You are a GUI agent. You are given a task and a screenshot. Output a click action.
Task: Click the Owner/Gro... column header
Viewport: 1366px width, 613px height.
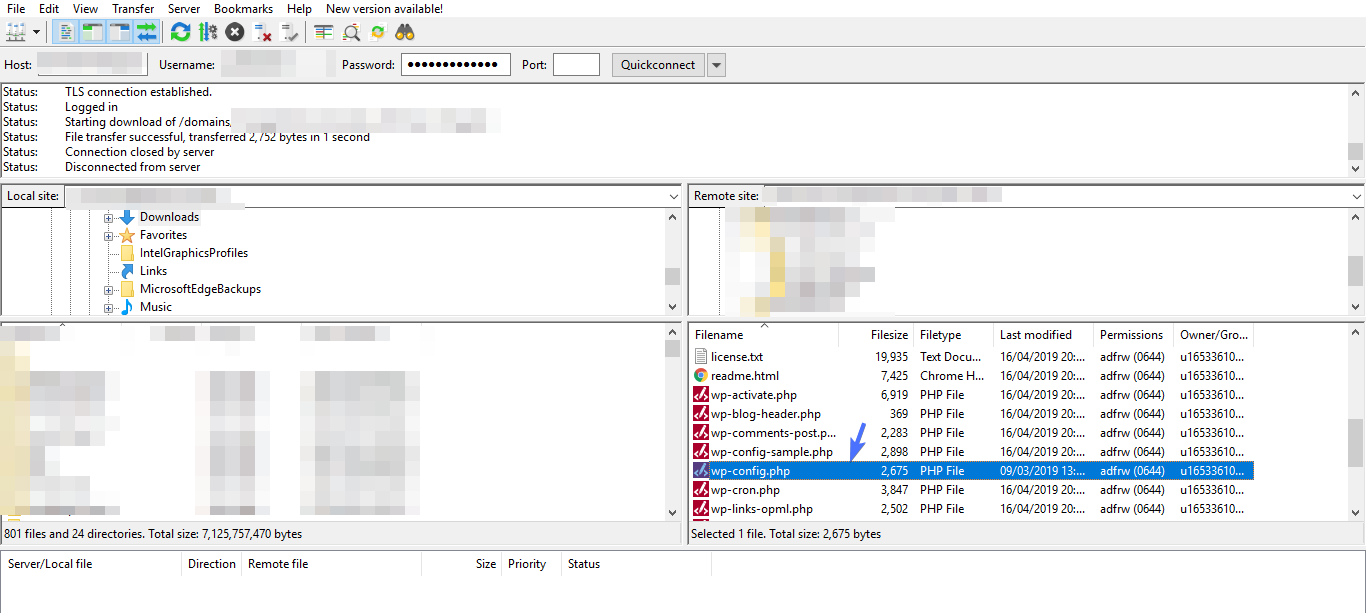click(1213, 335)
